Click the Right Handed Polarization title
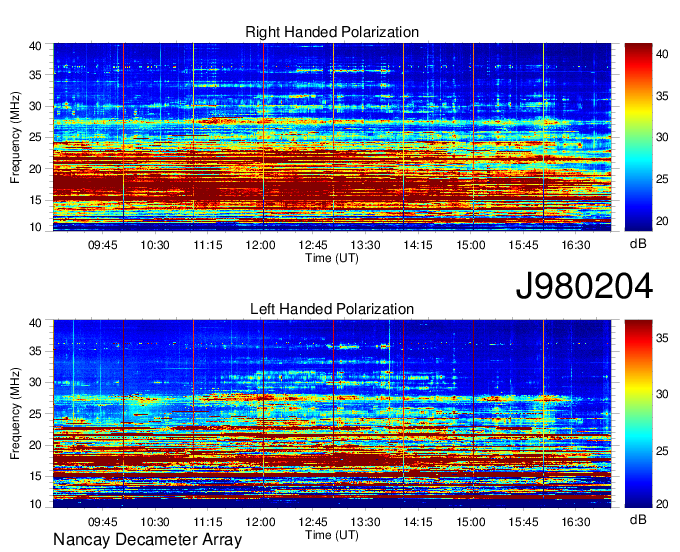This screenshot has width=680, height=552. [x=332, y=32]
